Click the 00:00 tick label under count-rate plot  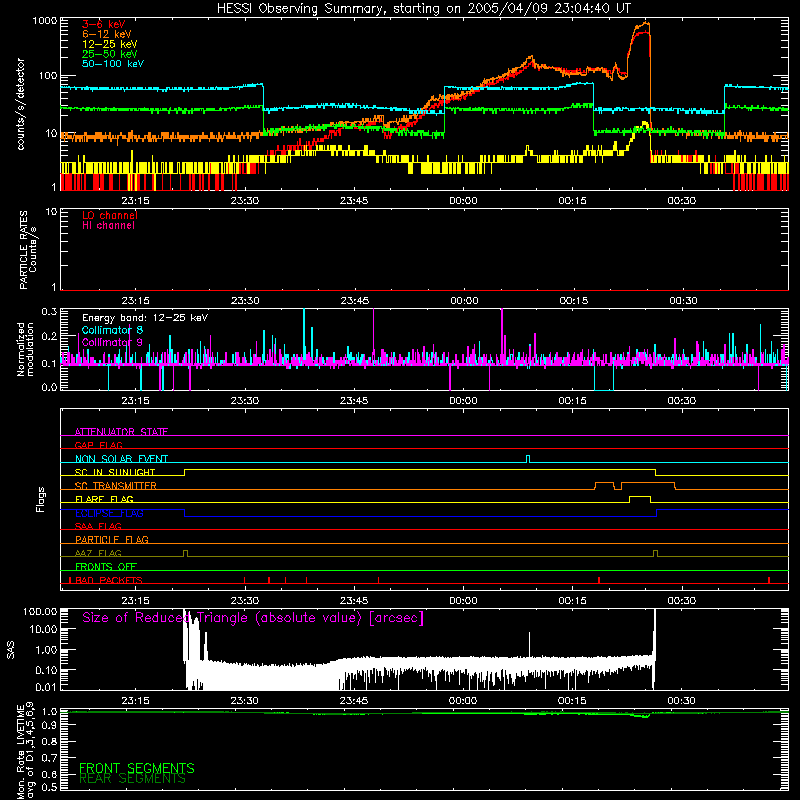pos(463,201)
